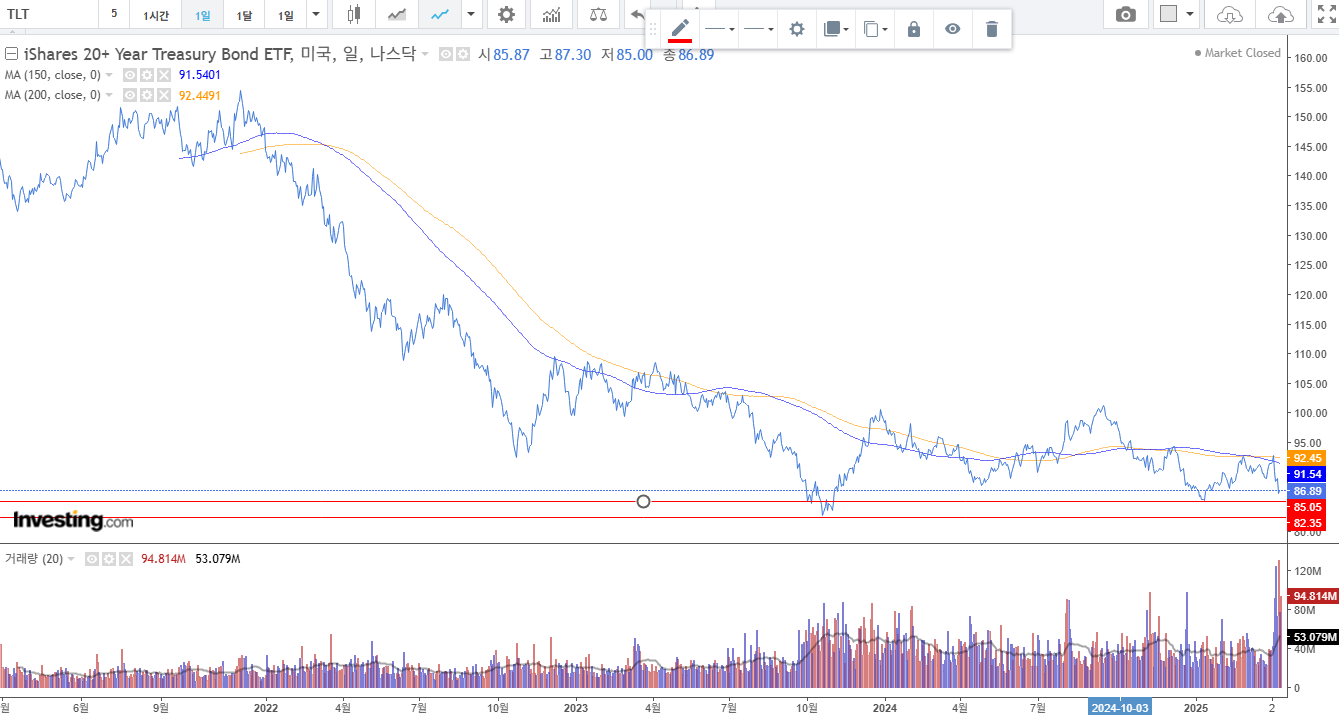Select candlestick chart type icon
Image resolution: width=1339 pixels, height=715 pixels.
[x=353, y=14]
